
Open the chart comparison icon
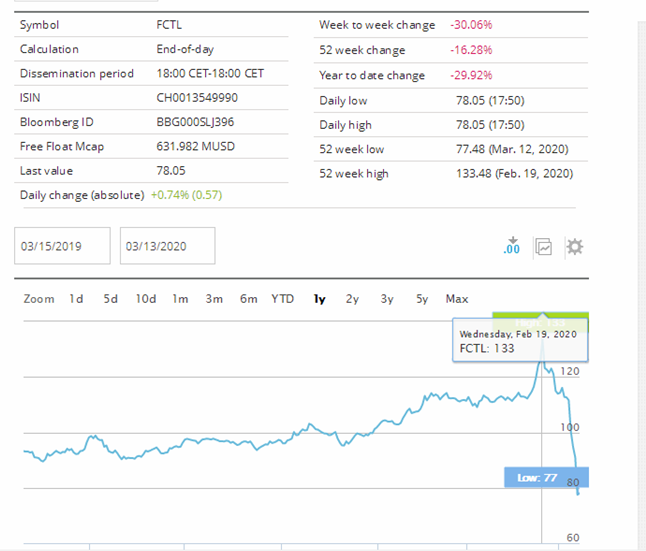(544, 246)
